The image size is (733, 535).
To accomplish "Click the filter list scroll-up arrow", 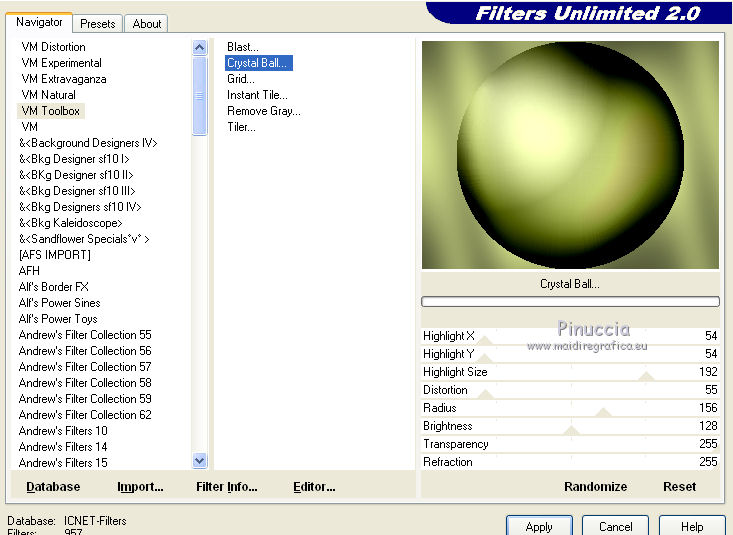I will point(200,47).
